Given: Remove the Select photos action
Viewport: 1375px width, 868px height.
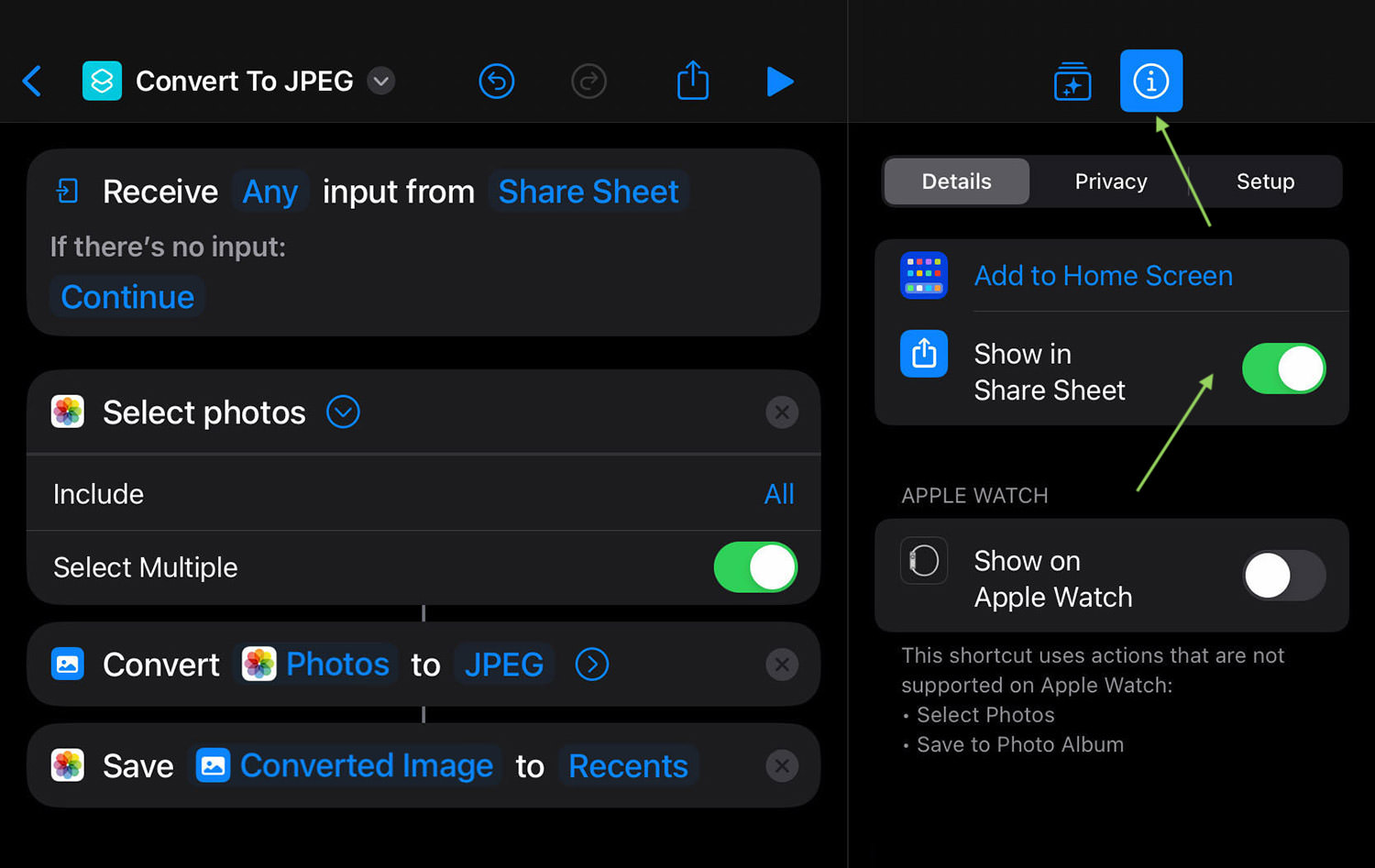Looking at the screenshot, I should click(782, 412).
